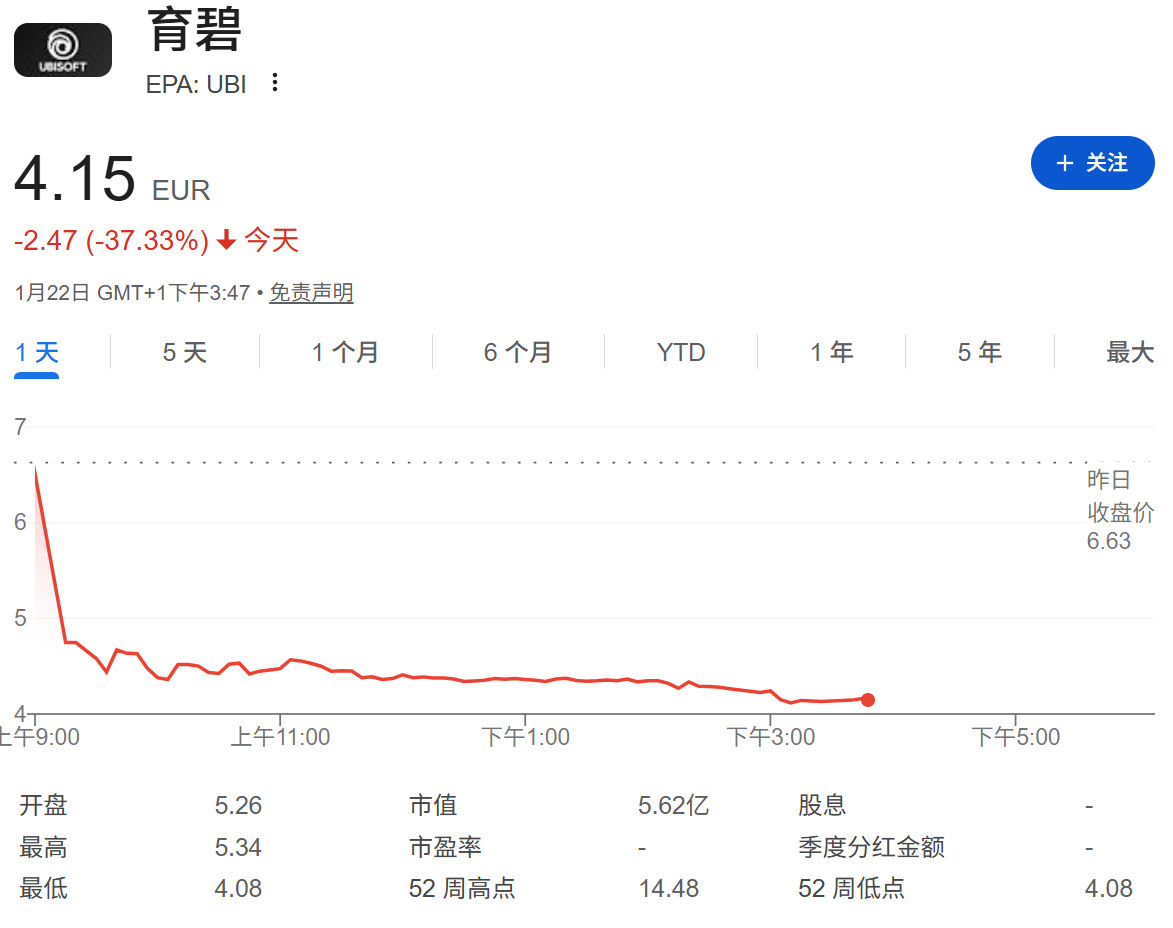1173x928 pixels.
Task: Click the 52 周低点 label
Action: 851,888
